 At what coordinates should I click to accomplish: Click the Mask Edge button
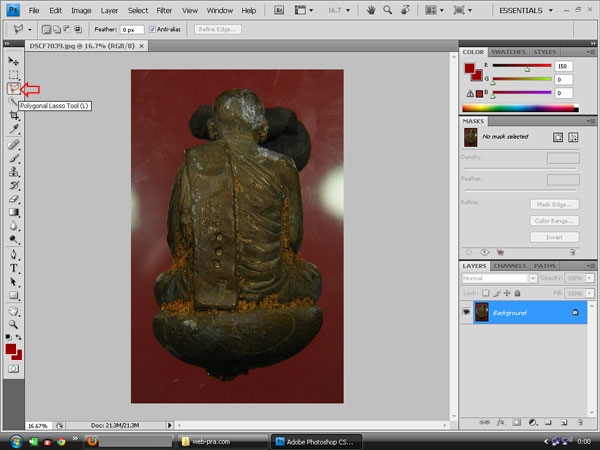[x=554, y=204]
